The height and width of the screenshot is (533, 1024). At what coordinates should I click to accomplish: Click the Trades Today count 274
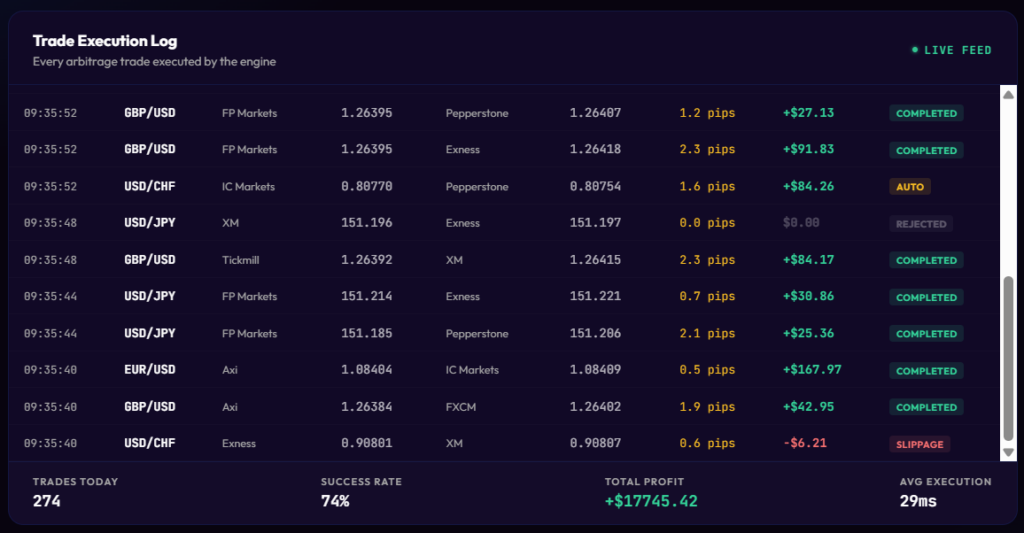pyautogui.click(x=46, y=501)
